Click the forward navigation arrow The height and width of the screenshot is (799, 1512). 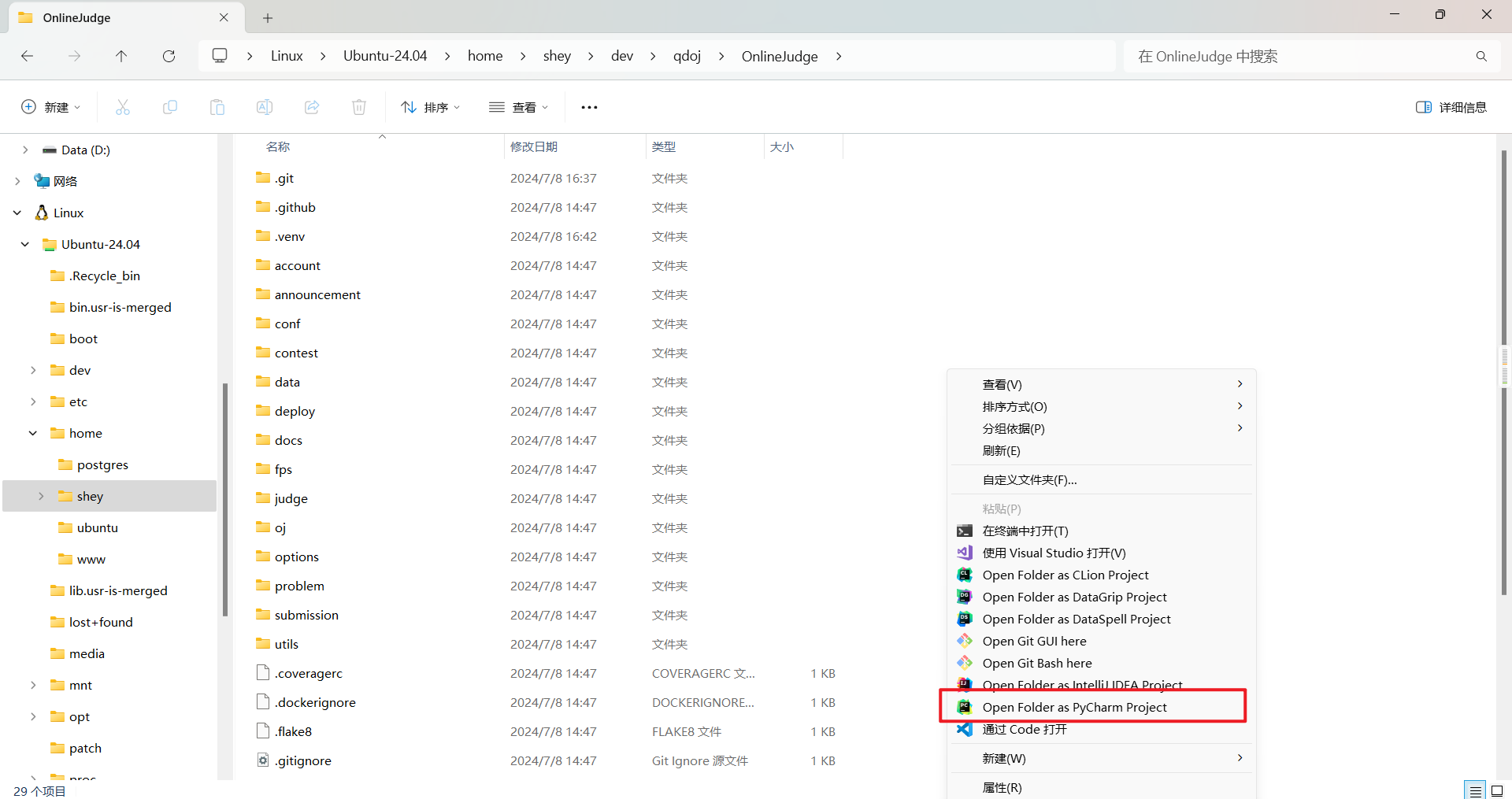74,56
